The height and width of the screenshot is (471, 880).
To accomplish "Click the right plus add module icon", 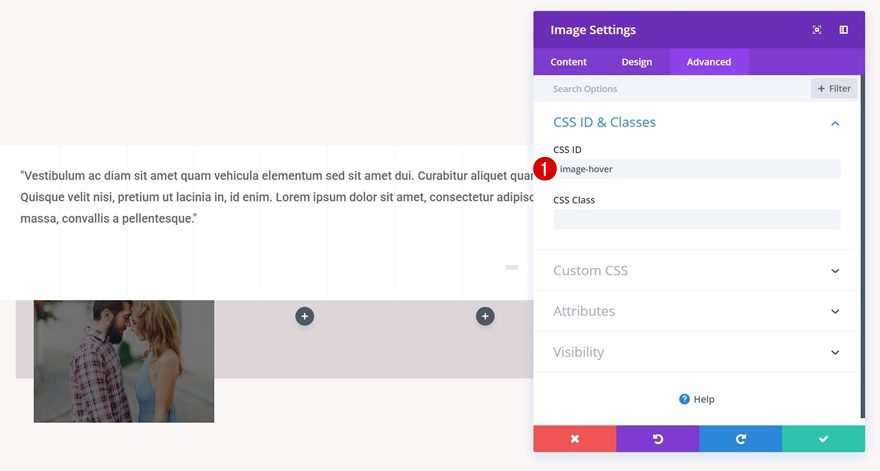I will click(x=485, y=316).
